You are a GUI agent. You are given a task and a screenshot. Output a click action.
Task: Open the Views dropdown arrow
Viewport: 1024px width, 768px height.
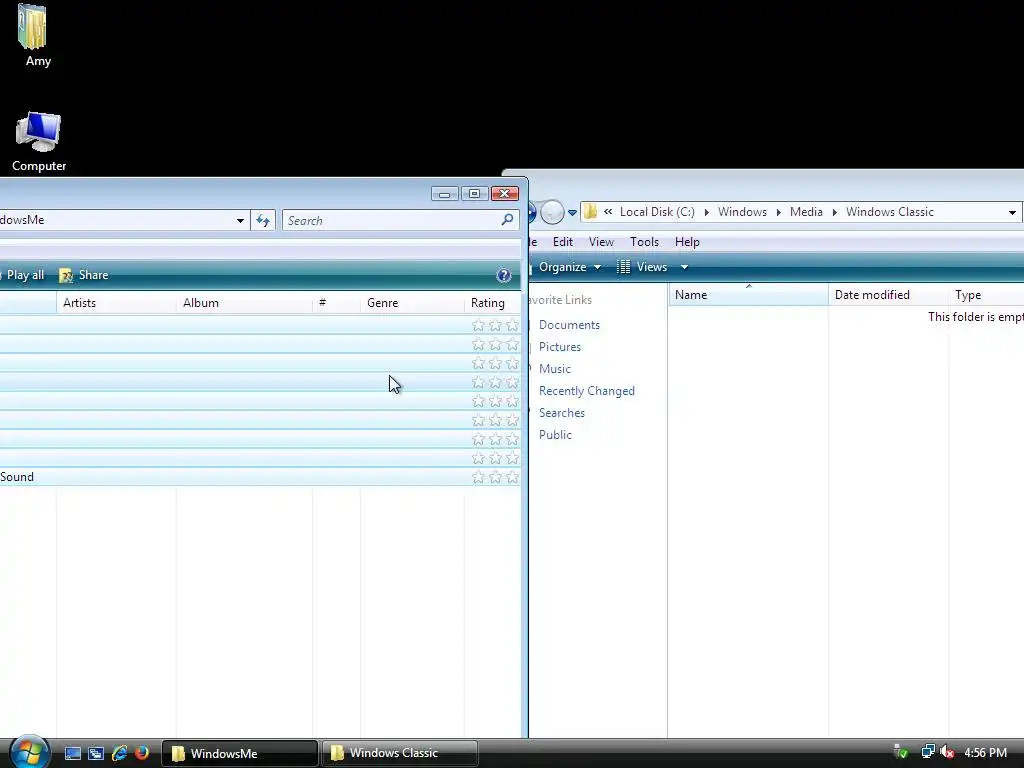[684, 266]
